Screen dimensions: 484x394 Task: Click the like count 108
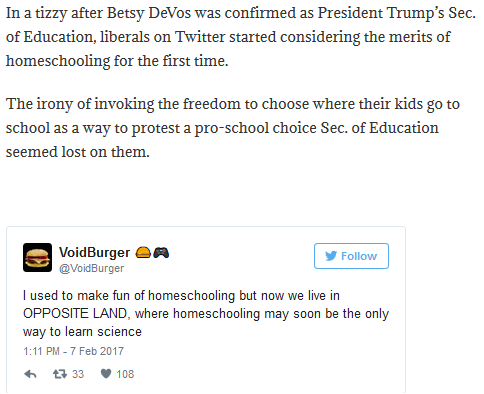coord(125,374)
